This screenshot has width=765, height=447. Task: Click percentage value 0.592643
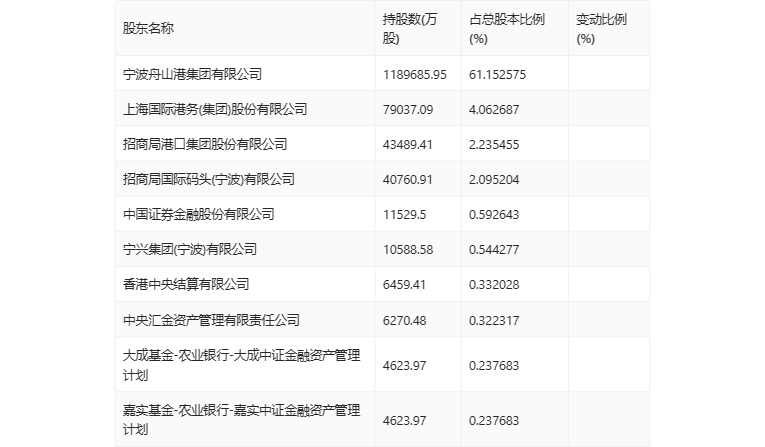coord(494,215)
